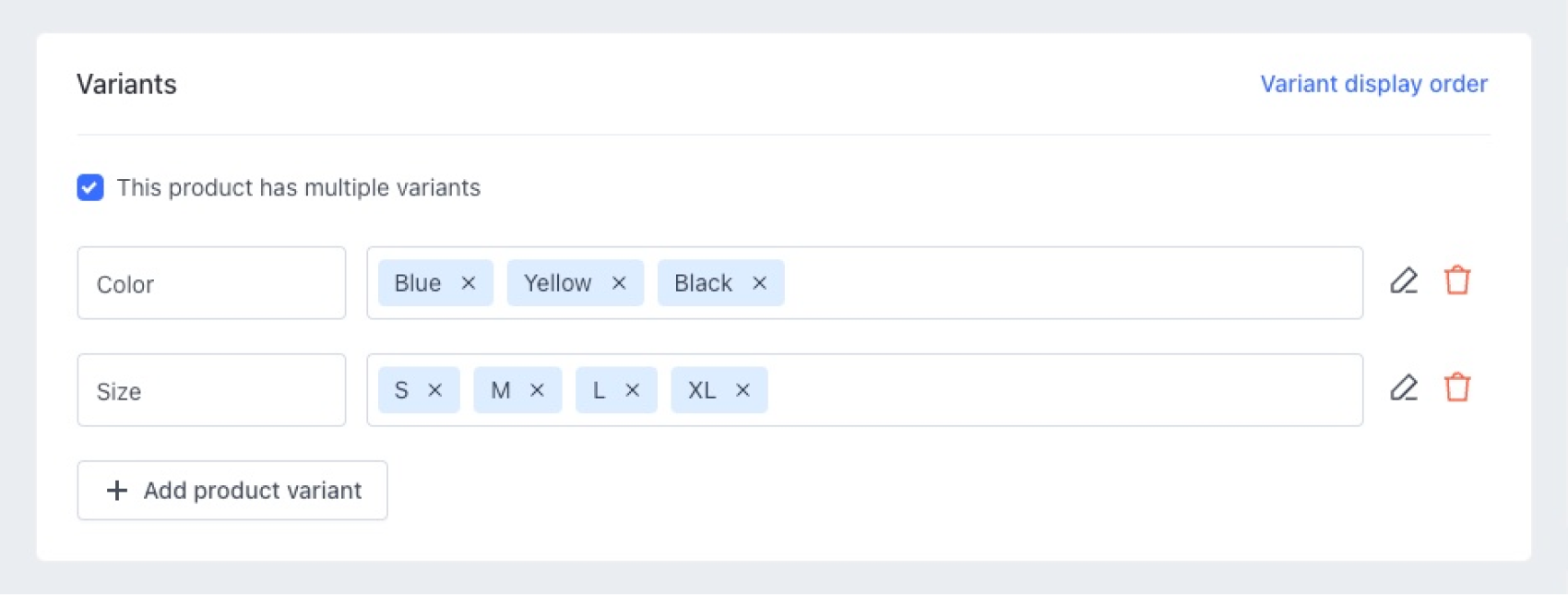
Task: Edit the Color variant with pencil icon
Action: point(1403,280)
